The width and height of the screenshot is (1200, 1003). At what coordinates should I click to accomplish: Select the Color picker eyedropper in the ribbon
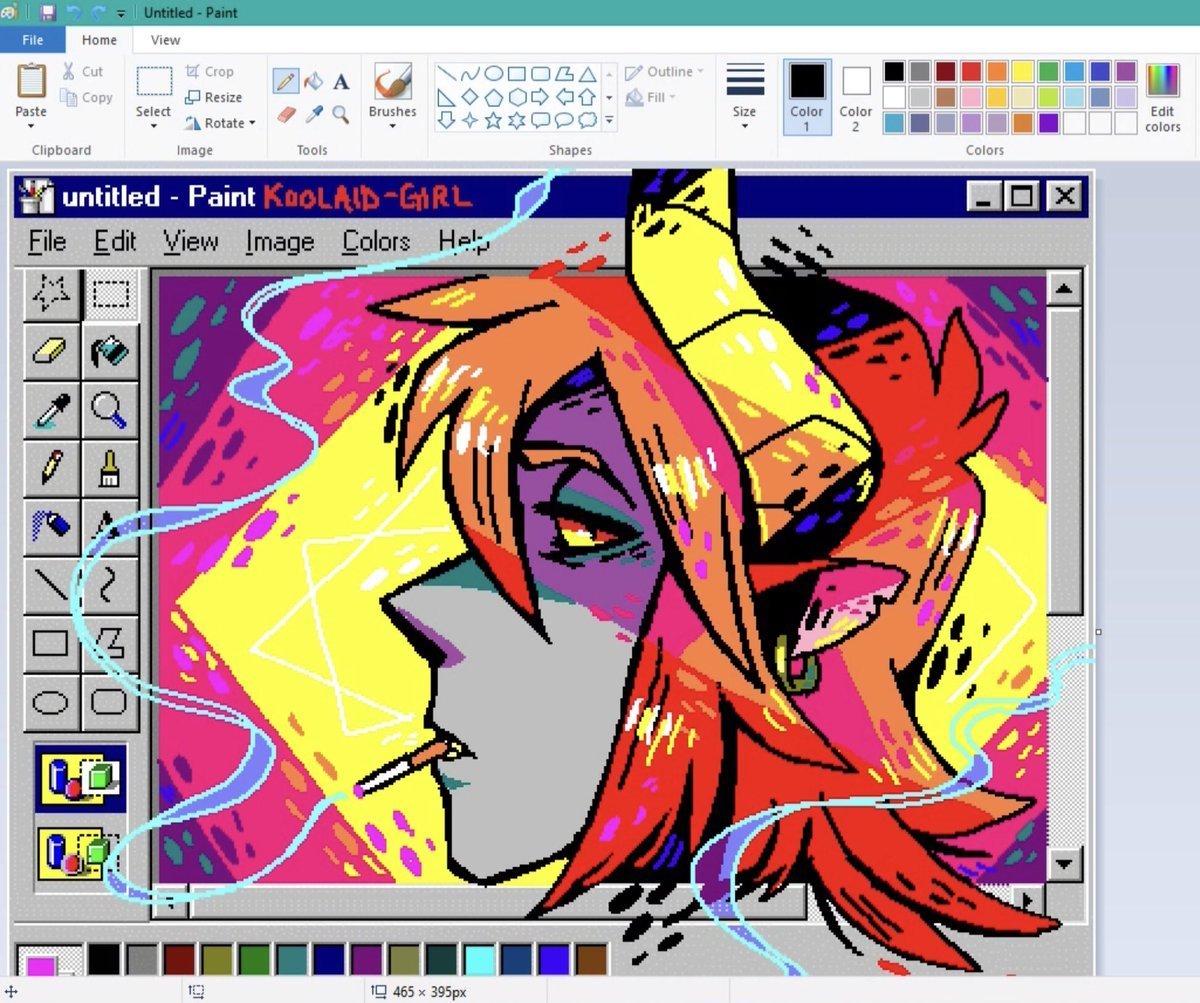pyautogui.click(x=313, y=114)
